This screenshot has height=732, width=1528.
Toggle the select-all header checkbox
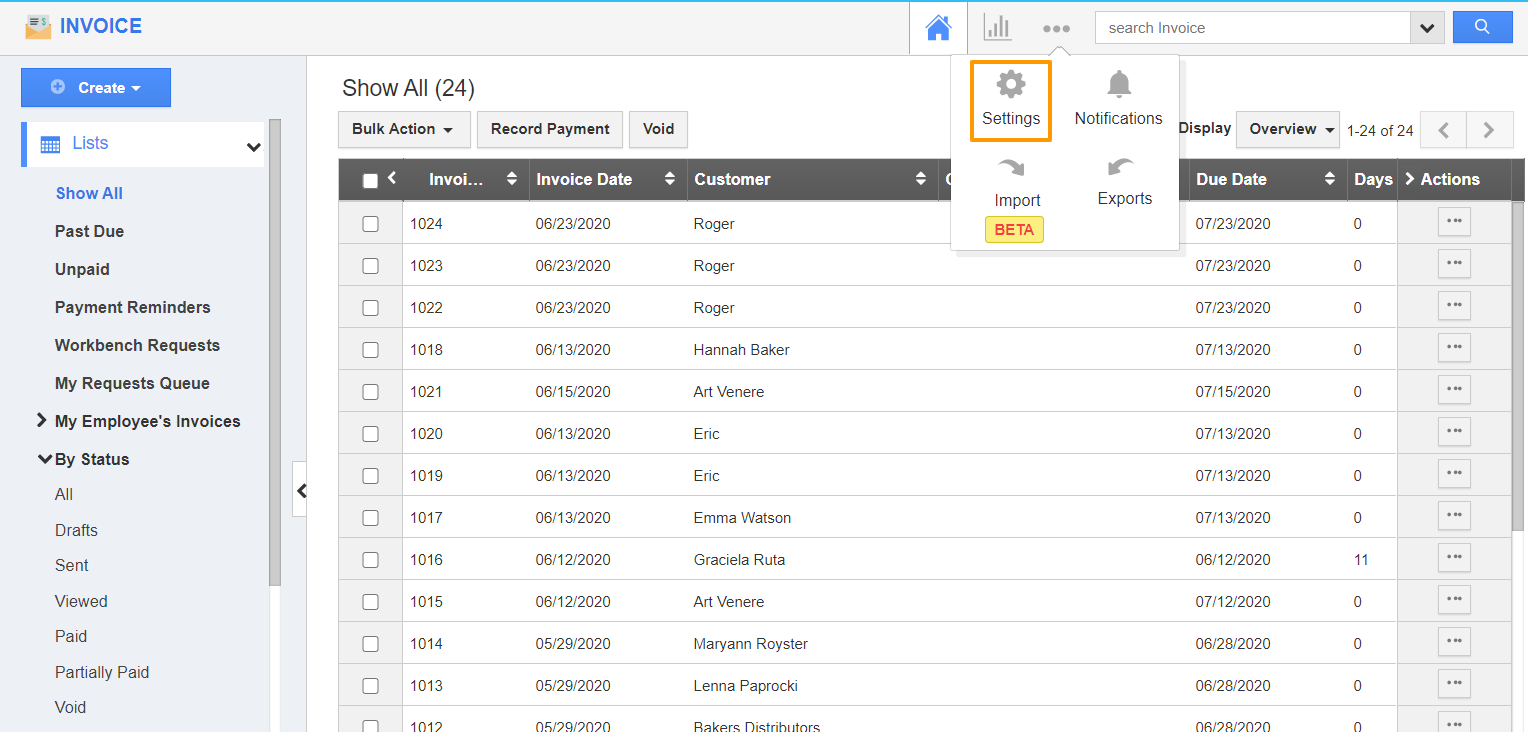370,181
